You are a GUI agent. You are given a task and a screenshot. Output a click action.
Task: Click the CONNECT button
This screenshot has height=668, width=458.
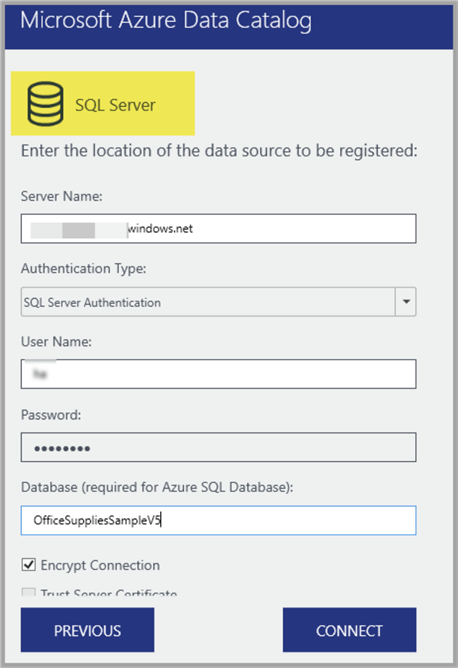349,630
